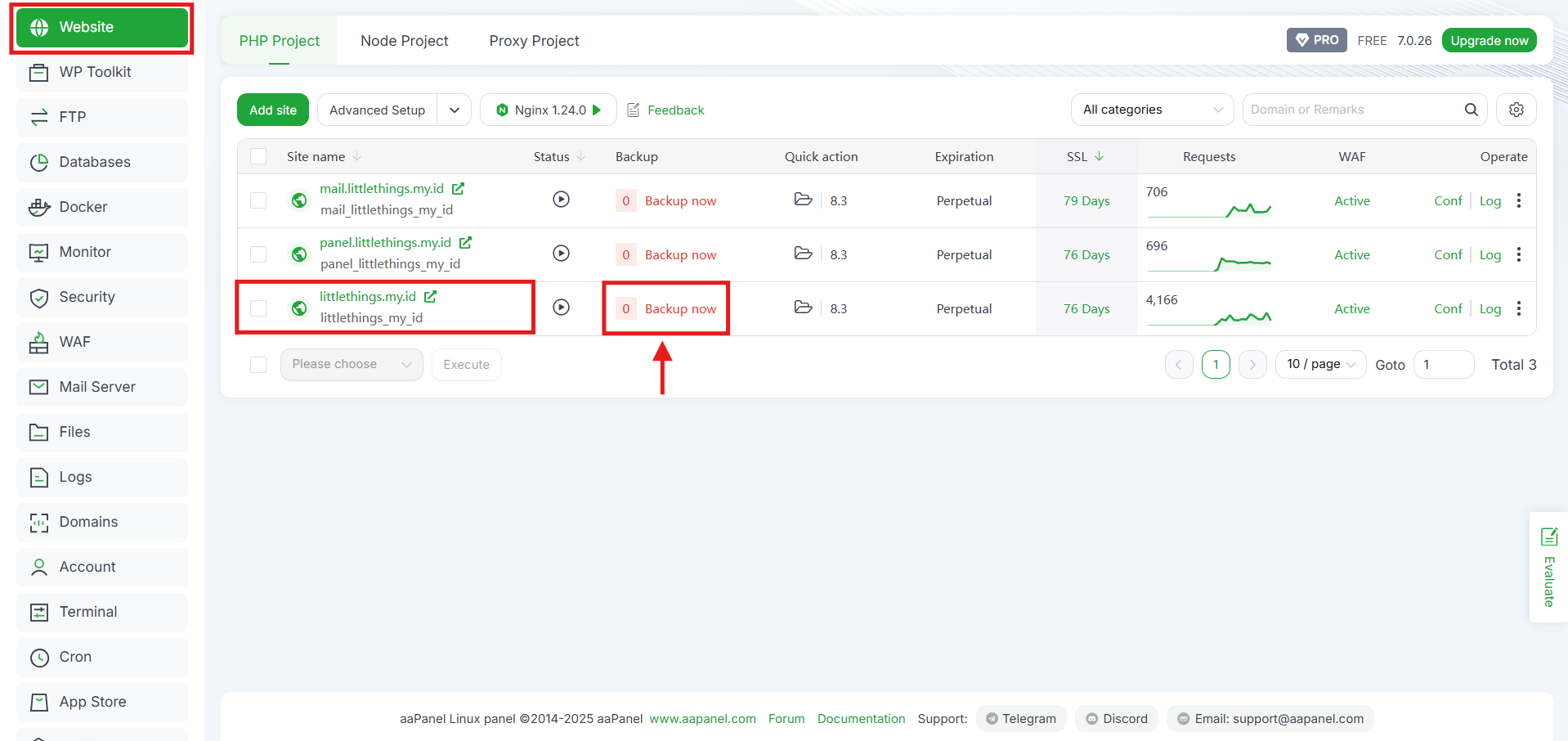Open more options for mail.littlethings.my.id row

[x=1519, y=200]
